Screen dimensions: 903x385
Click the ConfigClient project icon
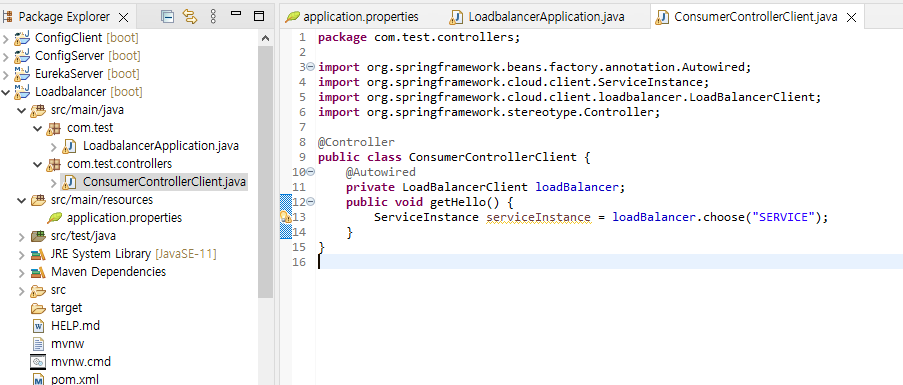[x=22, y=39]
